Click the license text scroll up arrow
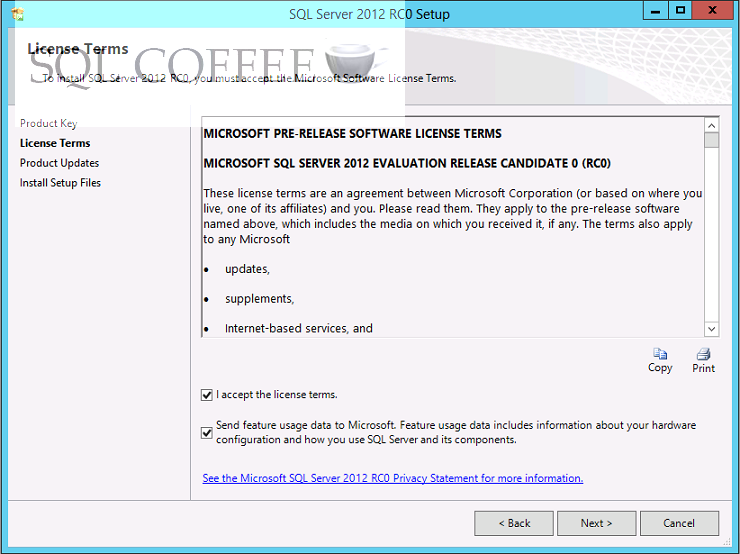 click(712, 126)
